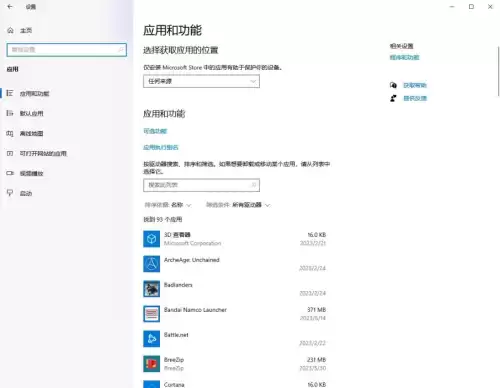Open 默认应用 in the sidebar
The height and width of the screenshot is (388, 500).
[x=31, y=113]
